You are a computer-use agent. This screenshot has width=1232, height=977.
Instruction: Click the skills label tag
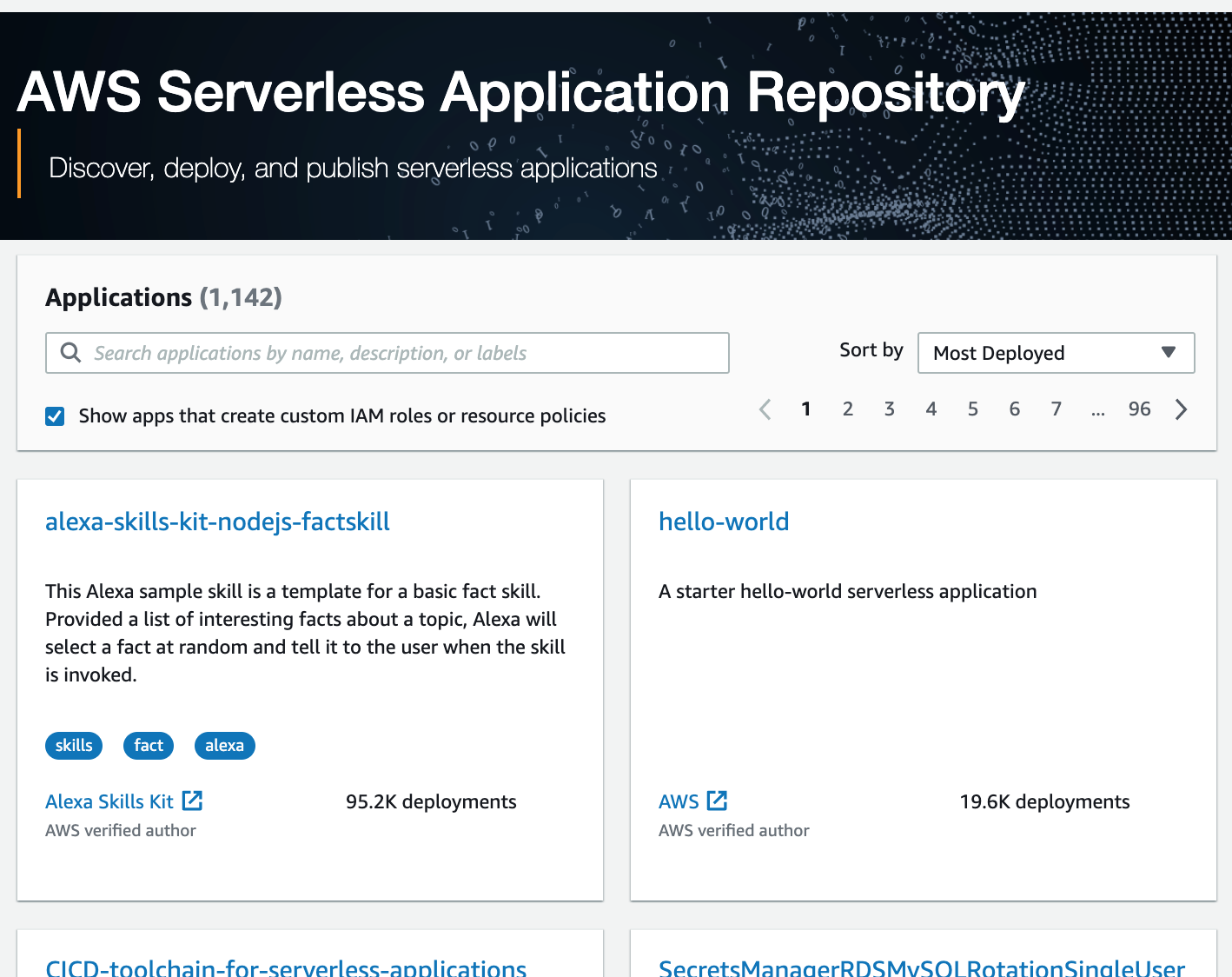[74, 746]
